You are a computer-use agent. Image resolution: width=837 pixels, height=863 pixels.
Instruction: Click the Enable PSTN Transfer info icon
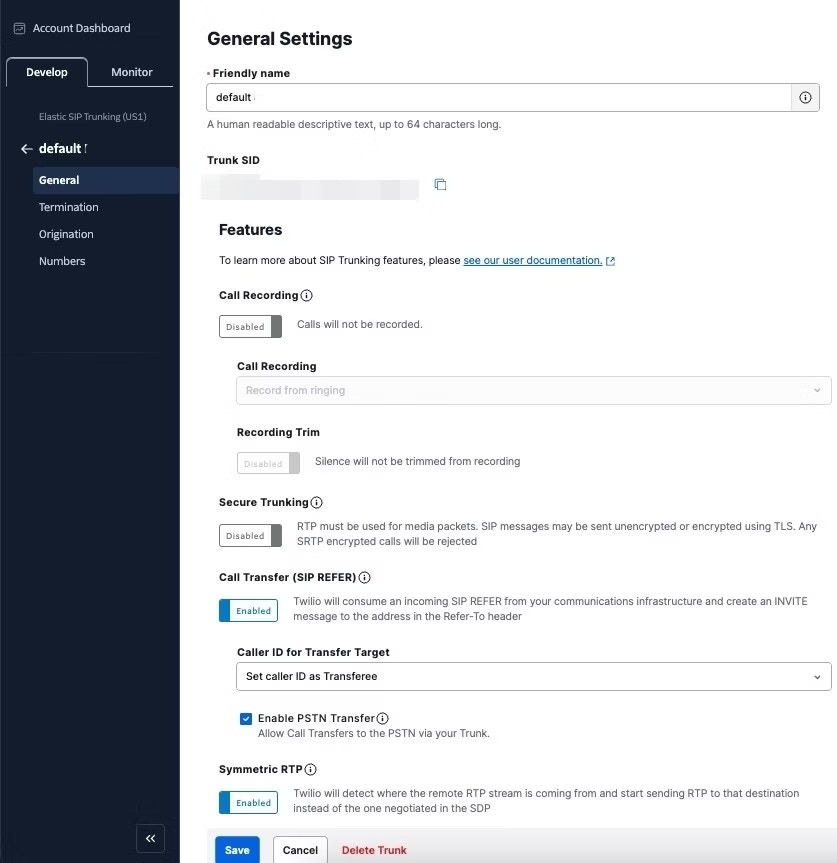[x=381, y=718]
